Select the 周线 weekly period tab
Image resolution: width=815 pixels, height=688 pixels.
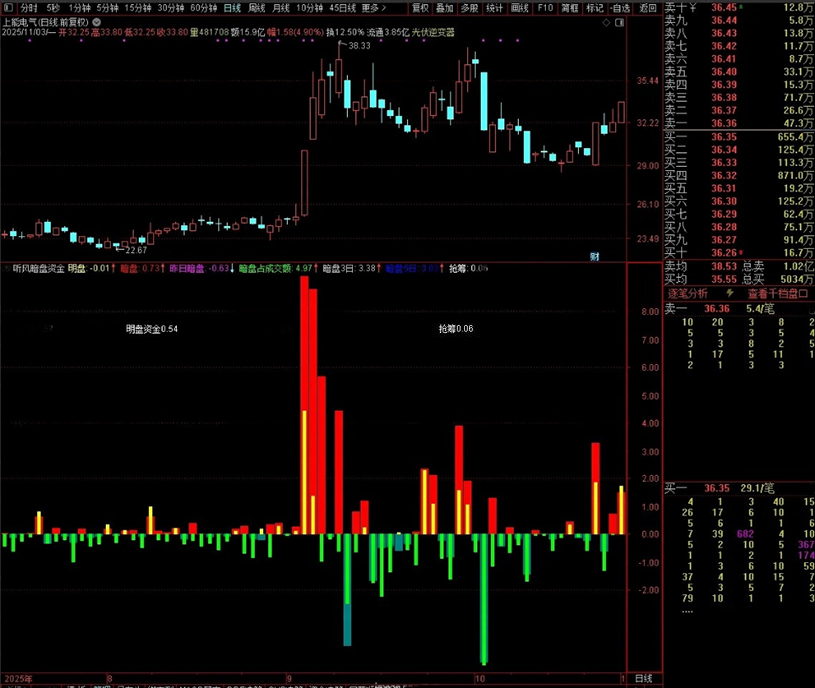257,8
